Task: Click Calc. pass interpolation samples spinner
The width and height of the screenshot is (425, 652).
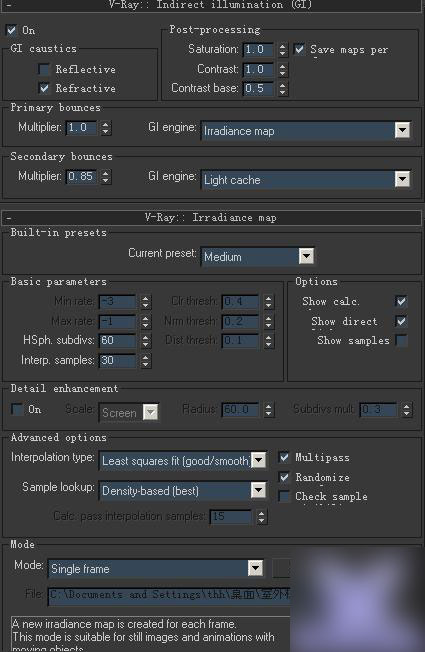Action: [261, 517]
